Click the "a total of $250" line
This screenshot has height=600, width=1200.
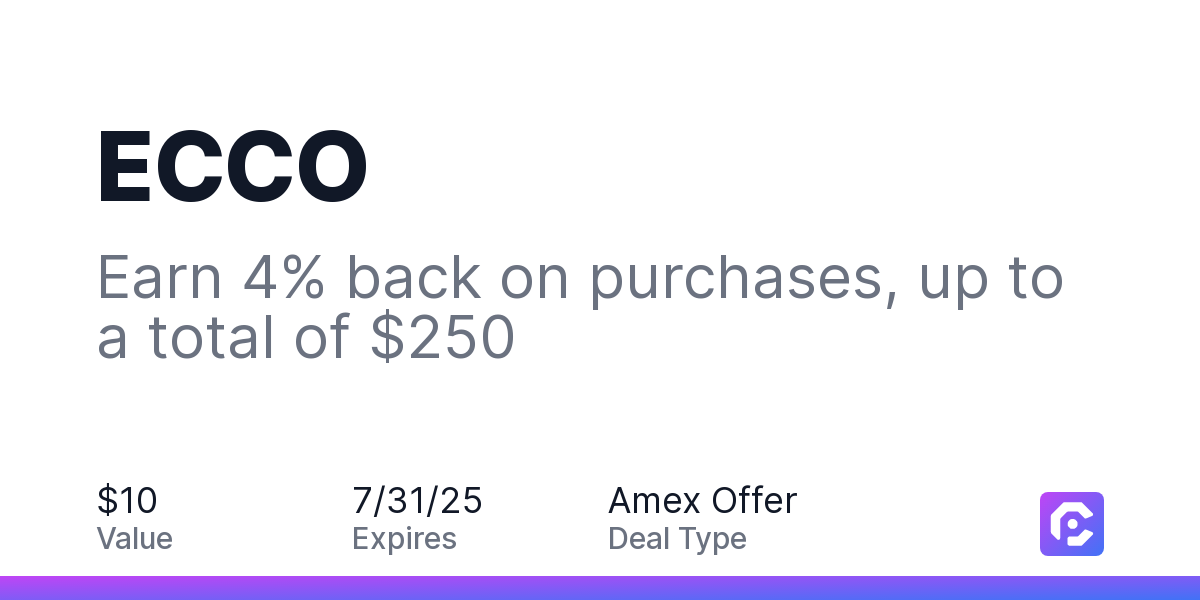pos(306,337)
